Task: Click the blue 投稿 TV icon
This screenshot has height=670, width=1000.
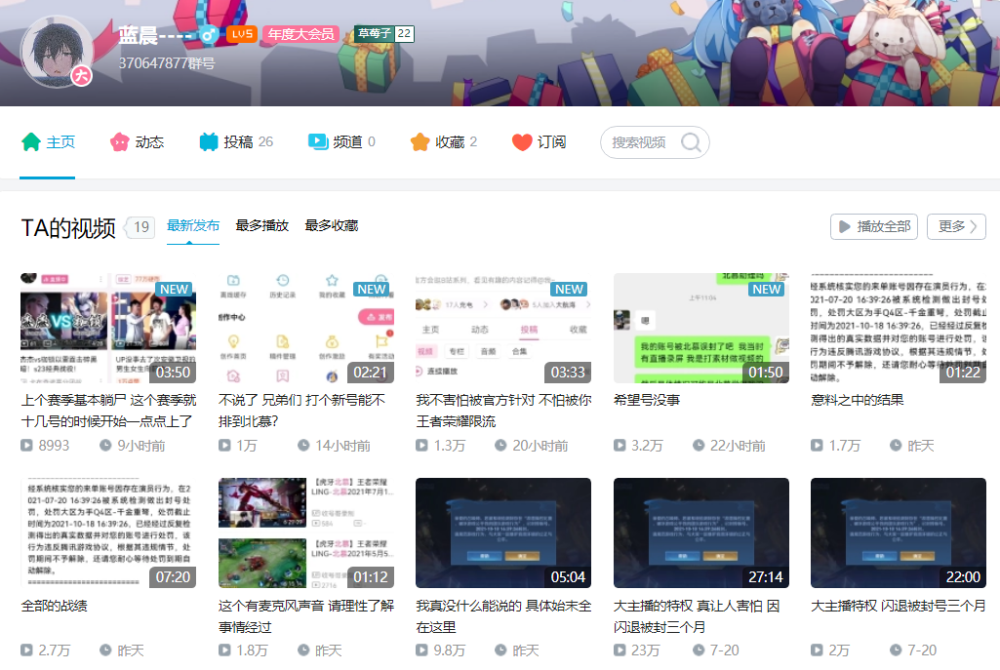Action: click(209, 142)
